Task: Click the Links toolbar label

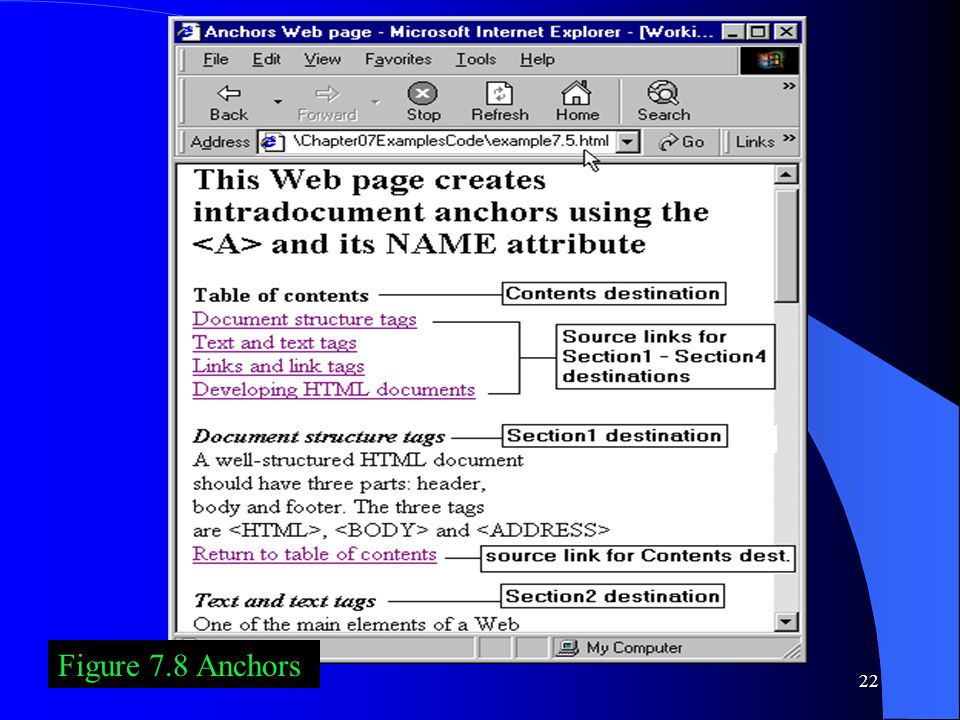Action: 754,142
